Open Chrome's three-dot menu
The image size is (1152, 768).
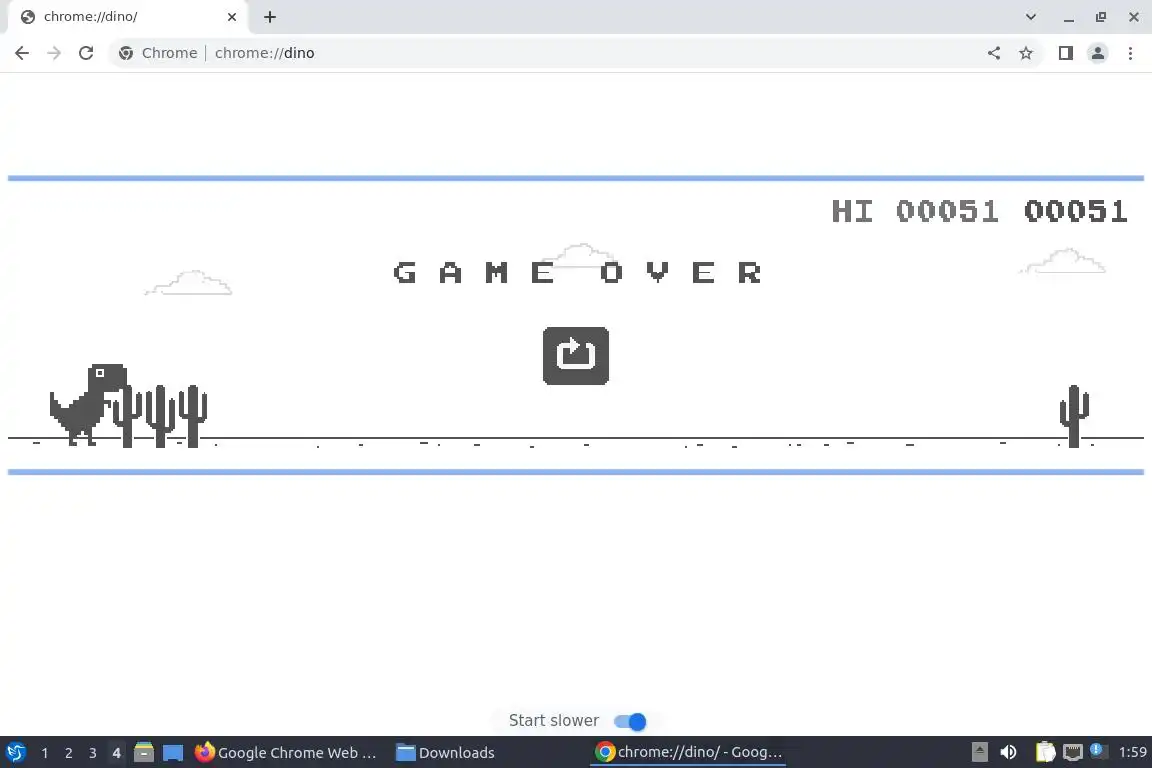(1130, 53)
